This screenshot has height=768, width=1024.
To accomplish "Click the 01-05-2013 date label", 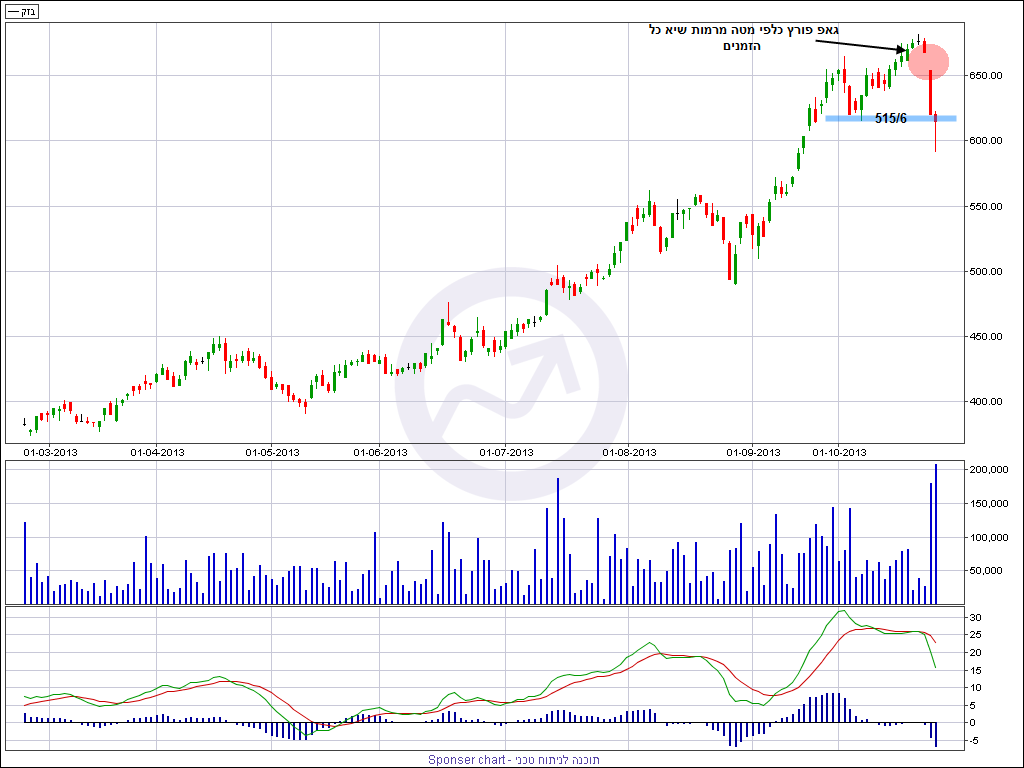I will point(272,452).
